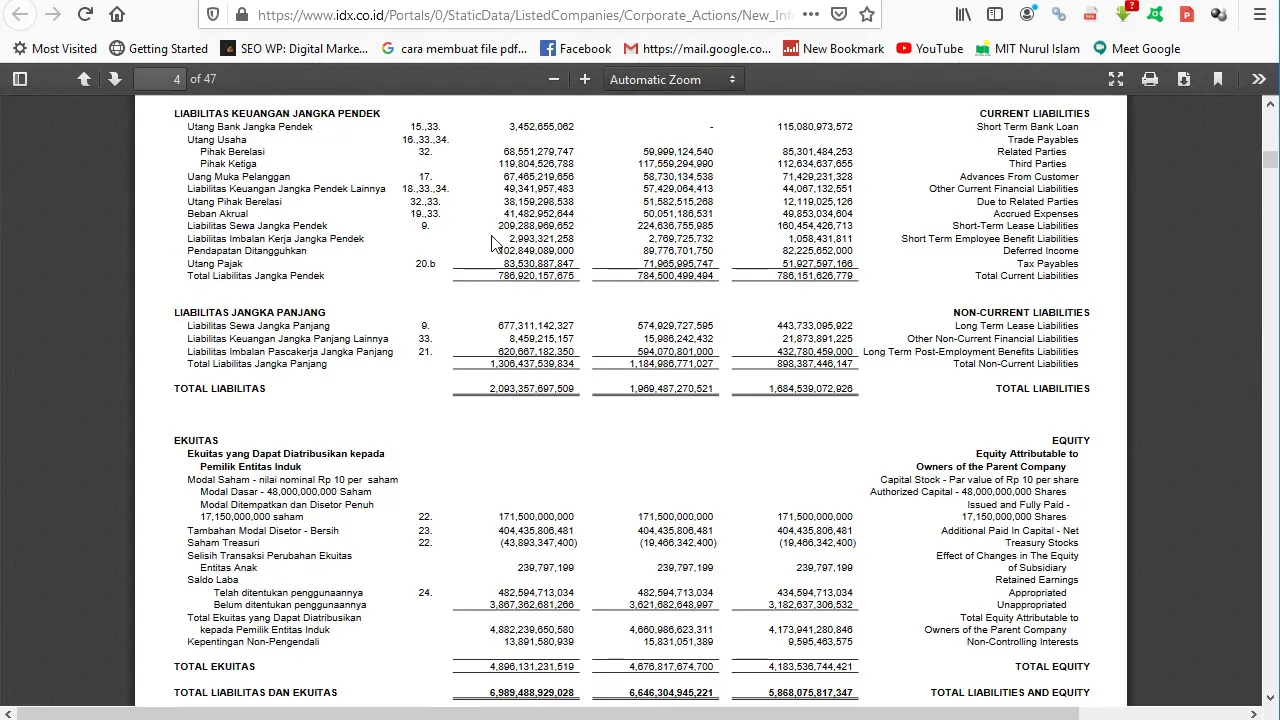The image size is (1280, 720).
Task: Open YouTube bookmark
Action: click(930, 48)
